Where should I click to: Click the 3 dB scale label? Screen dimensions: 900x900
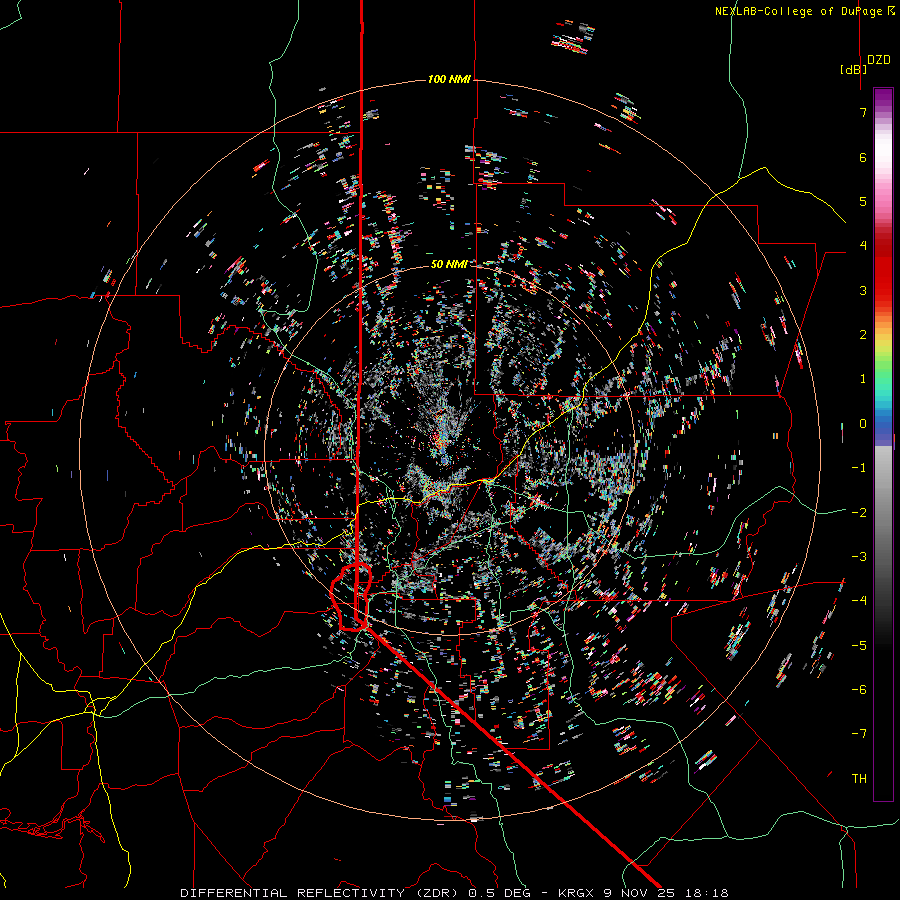[863, 290]
